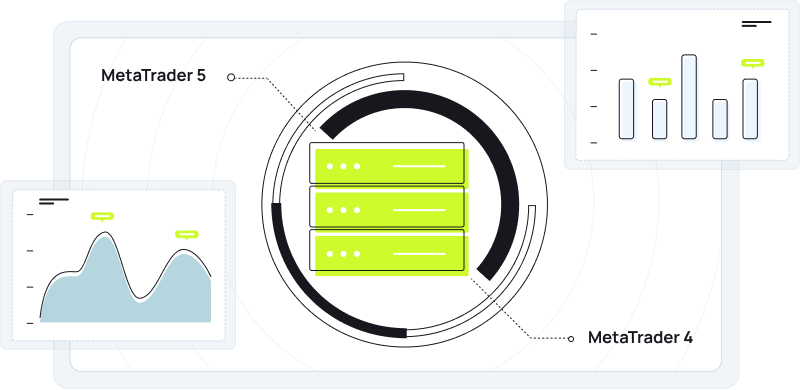This screenshot has width=800, height=390.
Task: Open the bar chart card
Action: point(682,85)
